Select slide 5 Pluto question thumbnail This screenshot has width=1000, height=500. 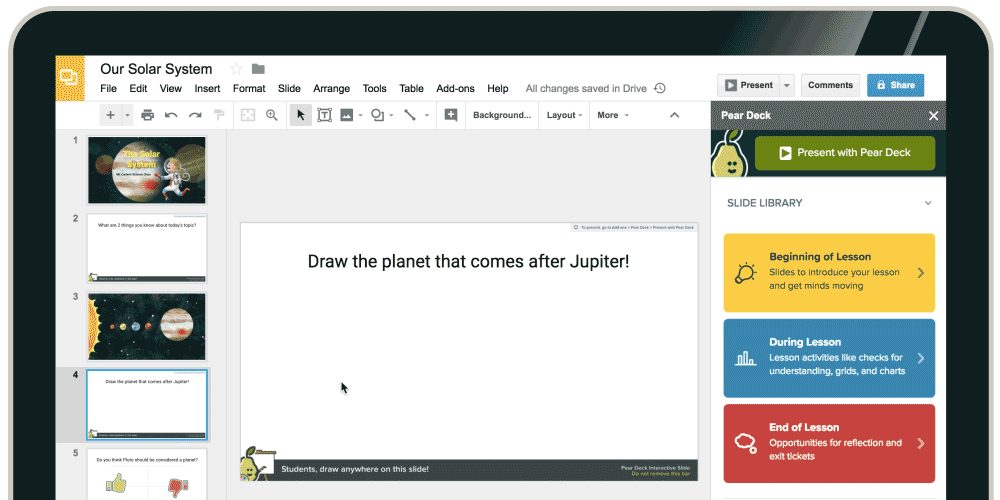tap(147, 475)
